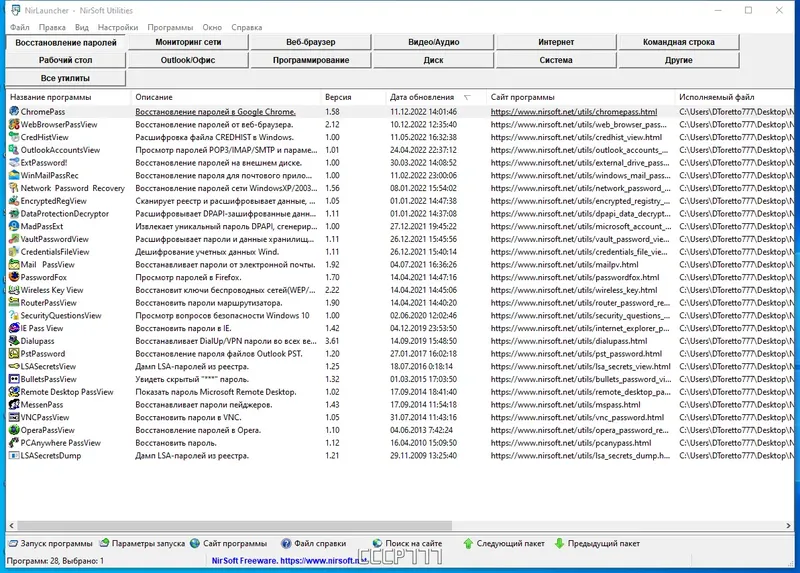
Task: Switch to Веб-браузер category
Action: pyautogui.click(x=311, y=42)
